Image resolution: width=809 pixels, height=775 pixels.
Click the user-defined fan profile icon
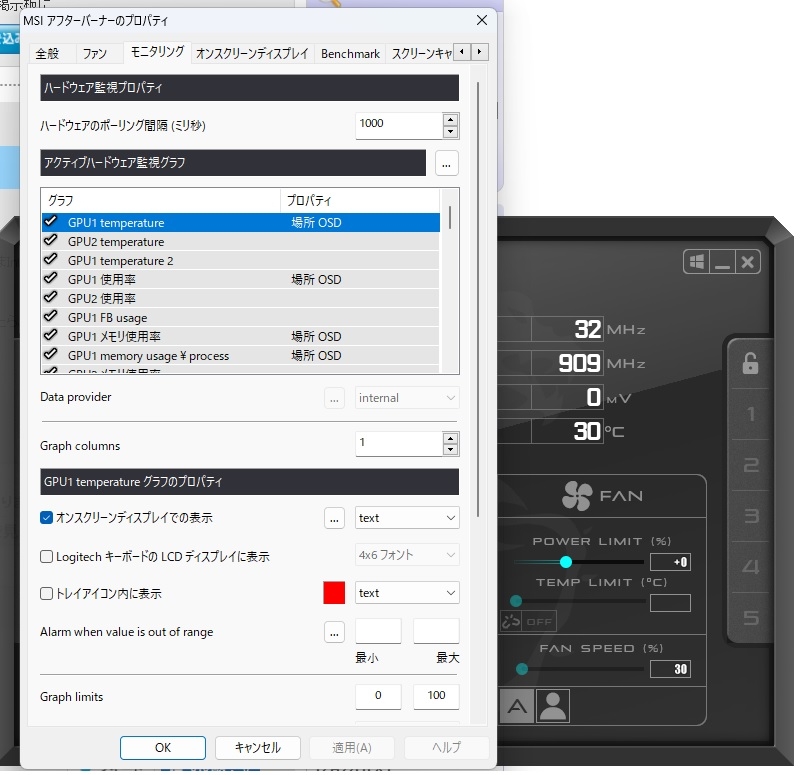click(553, 706)
